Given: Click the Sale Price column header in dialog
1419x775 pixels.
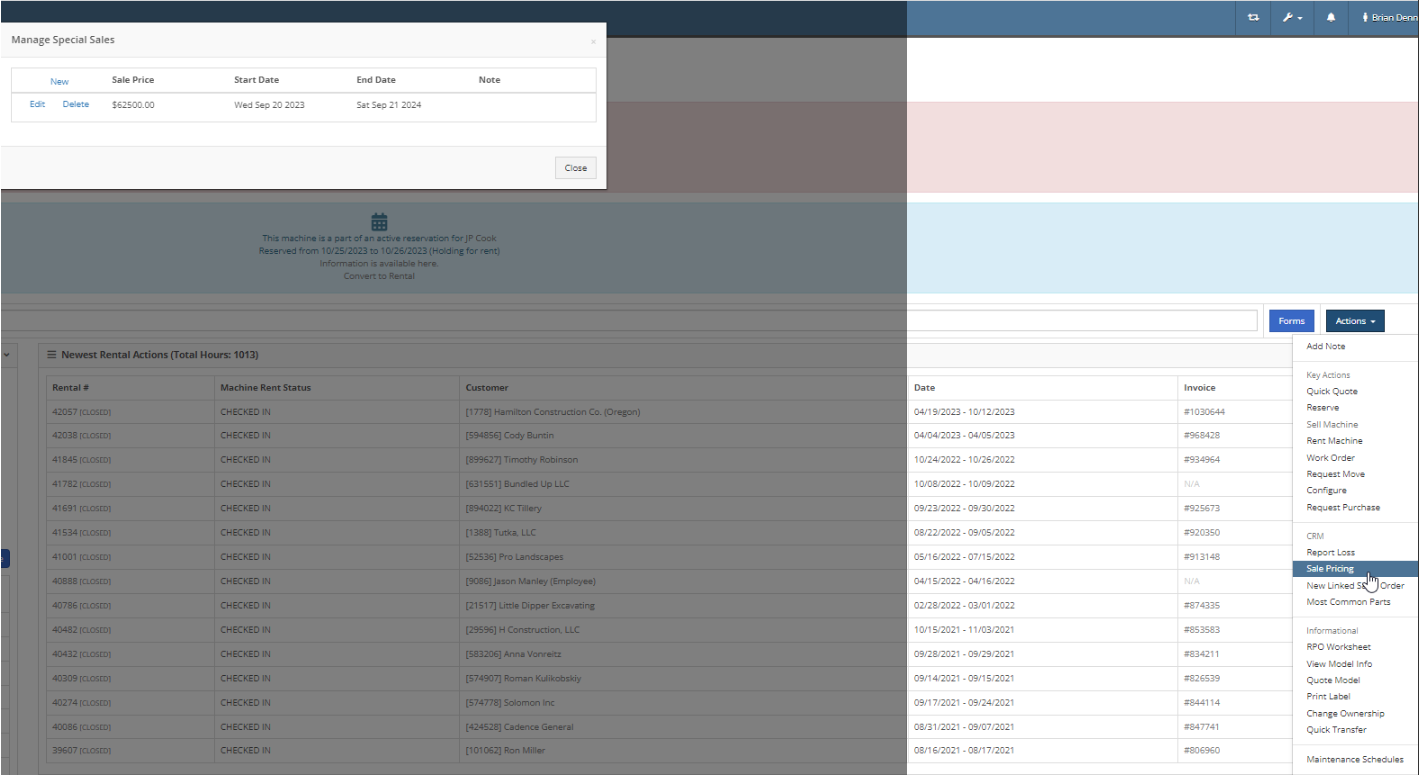Looking at the screenshot, I should pos(133,80).
